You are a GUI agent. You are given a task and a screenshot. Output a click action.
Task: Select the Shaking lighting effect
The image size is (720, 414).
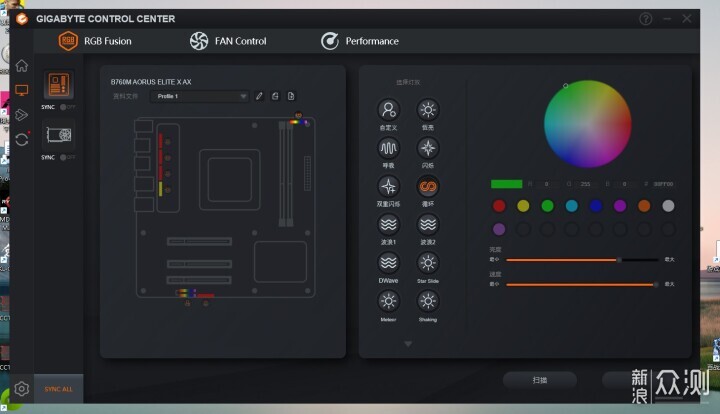click(428, 302)
